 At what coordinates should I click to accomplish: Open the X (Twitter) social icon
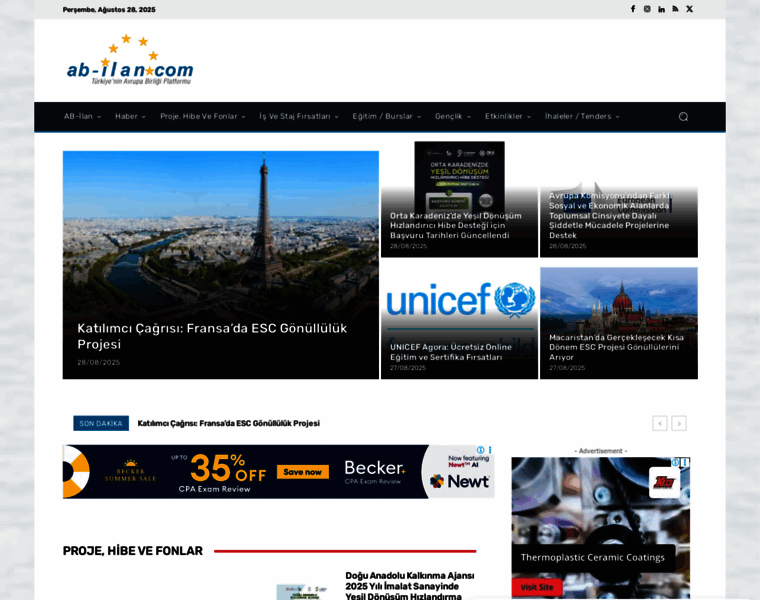689,9
